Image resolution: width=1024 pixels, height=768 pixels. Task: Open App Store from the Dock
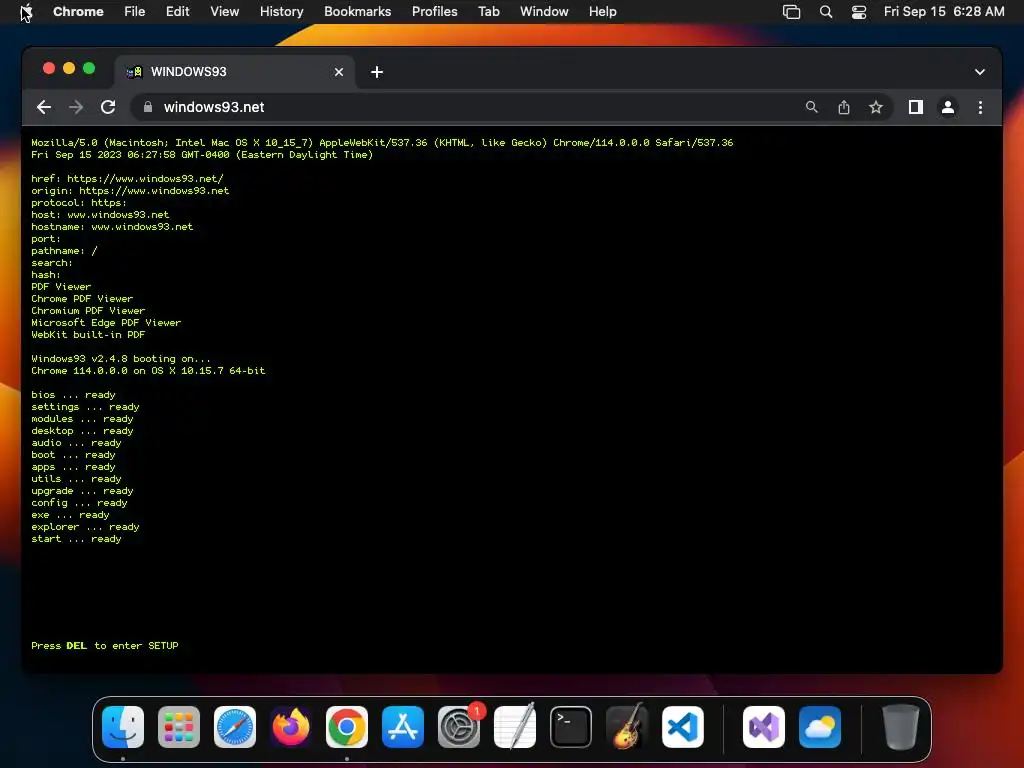(403, 727)
